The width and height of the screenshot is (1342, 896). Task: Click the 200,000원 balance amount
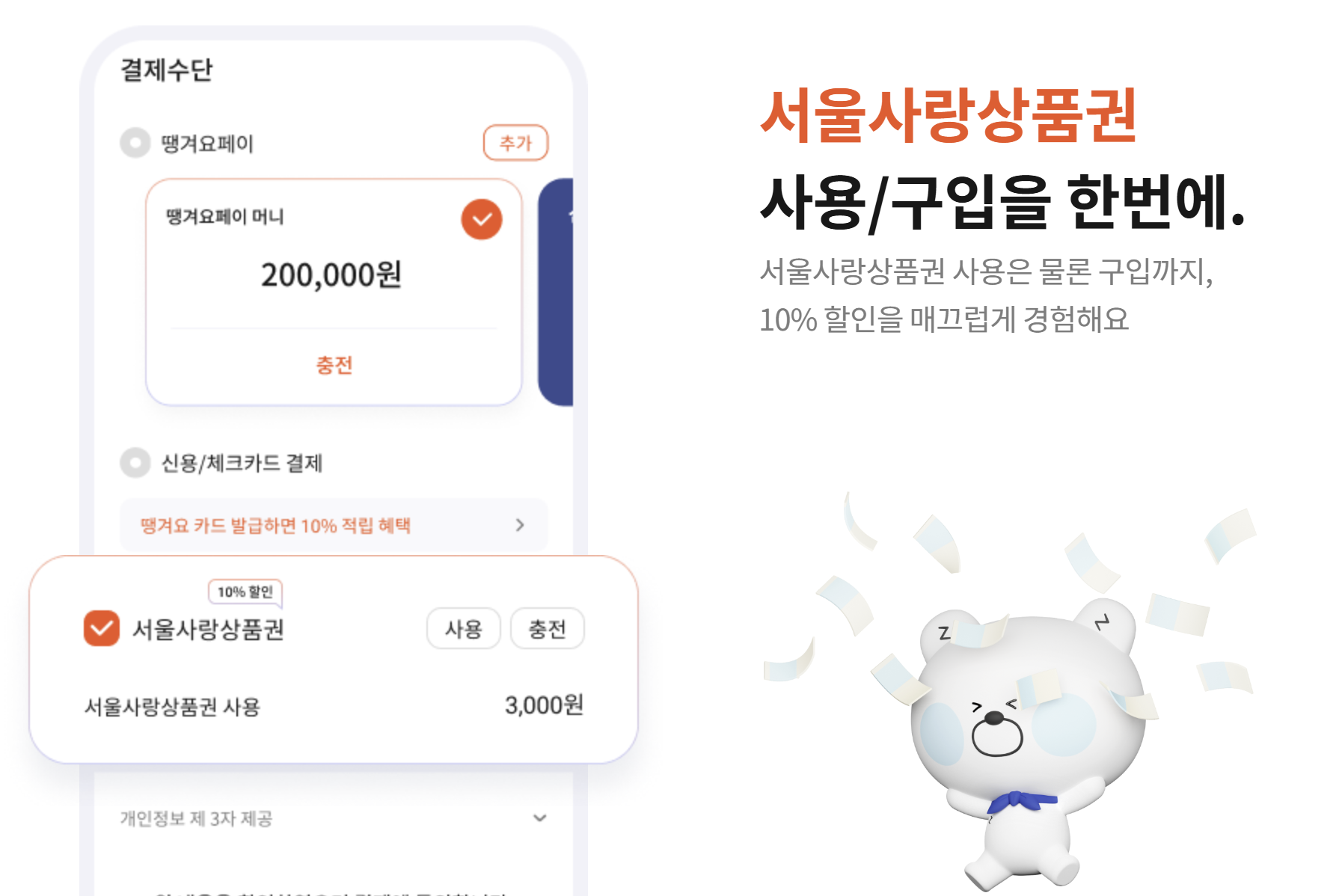pos(331,275)
